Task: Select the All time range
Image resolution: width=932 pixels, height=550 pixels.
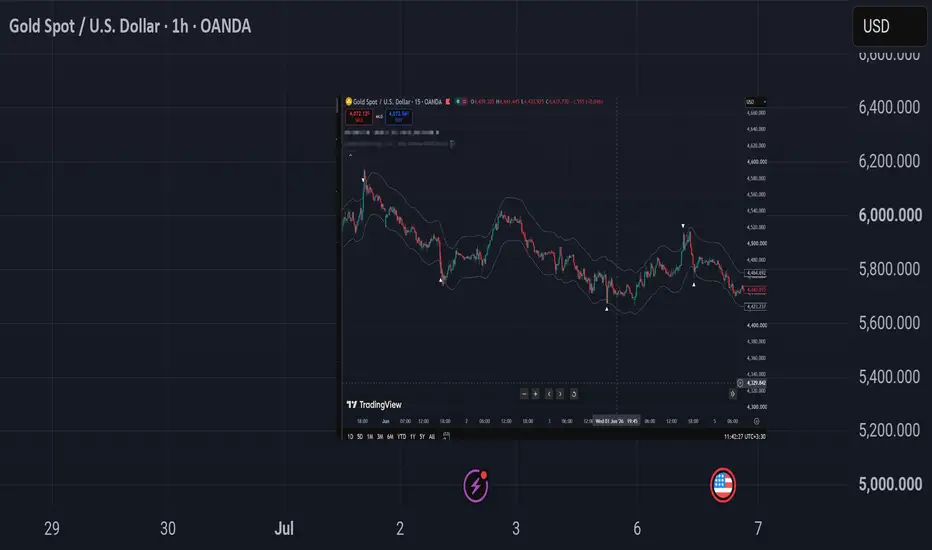Action: coord(432,436)
